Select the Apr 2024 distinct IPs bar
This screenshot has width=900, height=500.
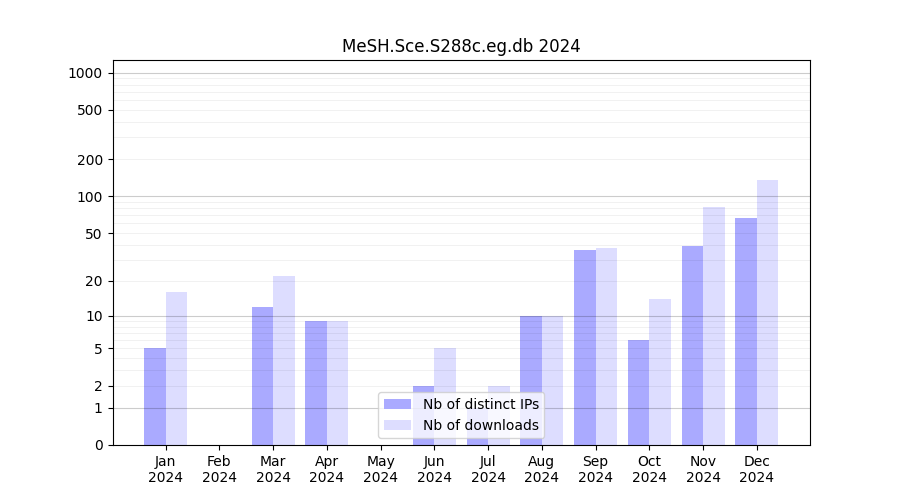(316, 383)
